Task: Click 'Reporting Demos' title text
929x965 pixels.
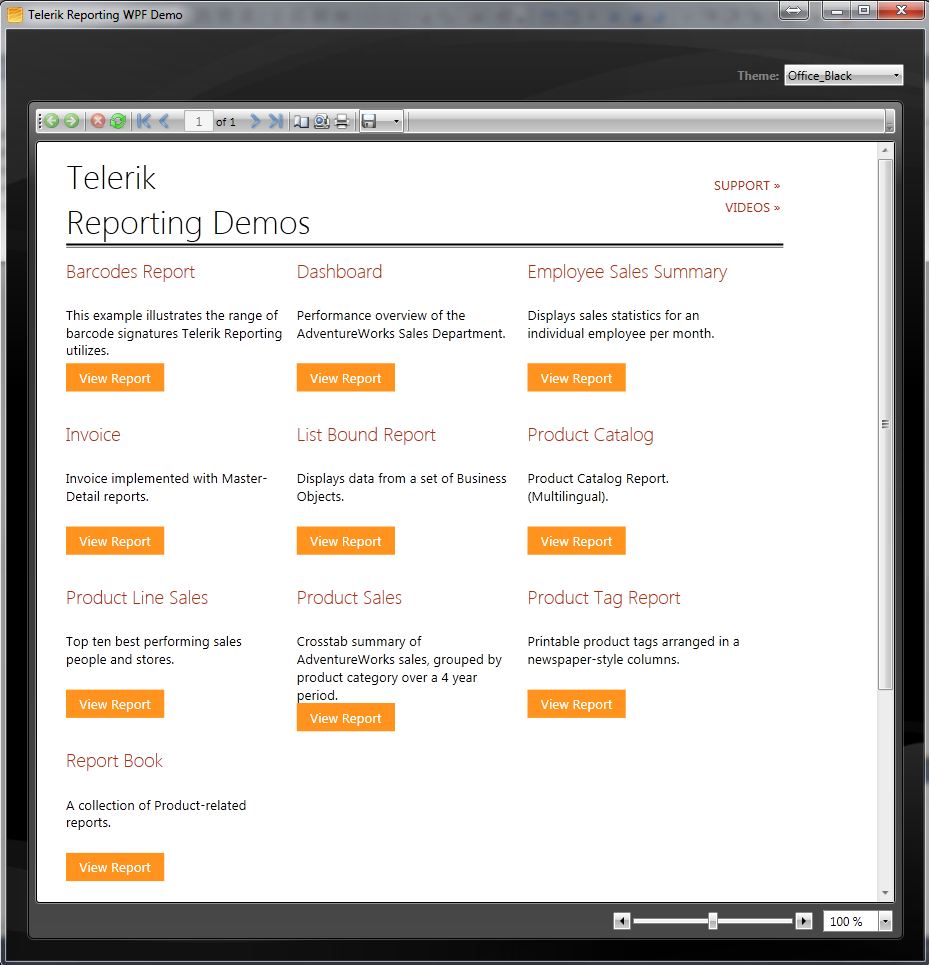Action: [188, 223]
